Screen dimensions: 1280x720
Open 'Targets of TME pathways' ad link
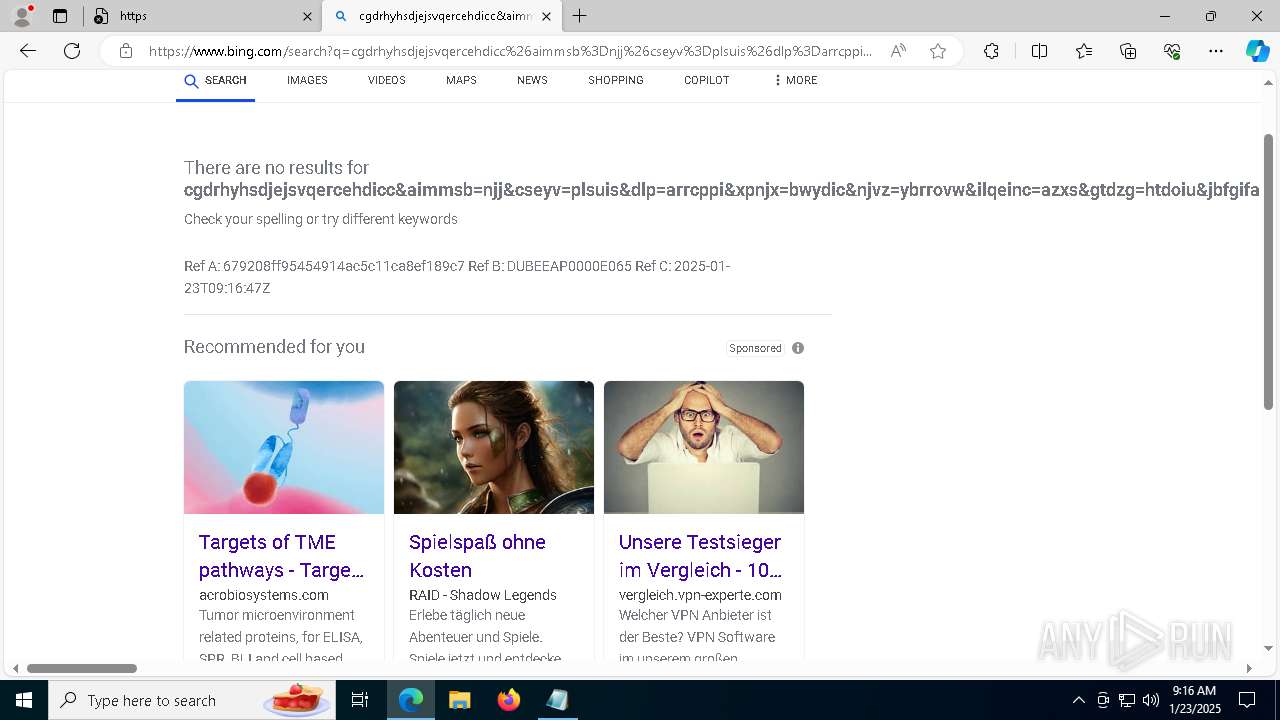coord(281,556)
